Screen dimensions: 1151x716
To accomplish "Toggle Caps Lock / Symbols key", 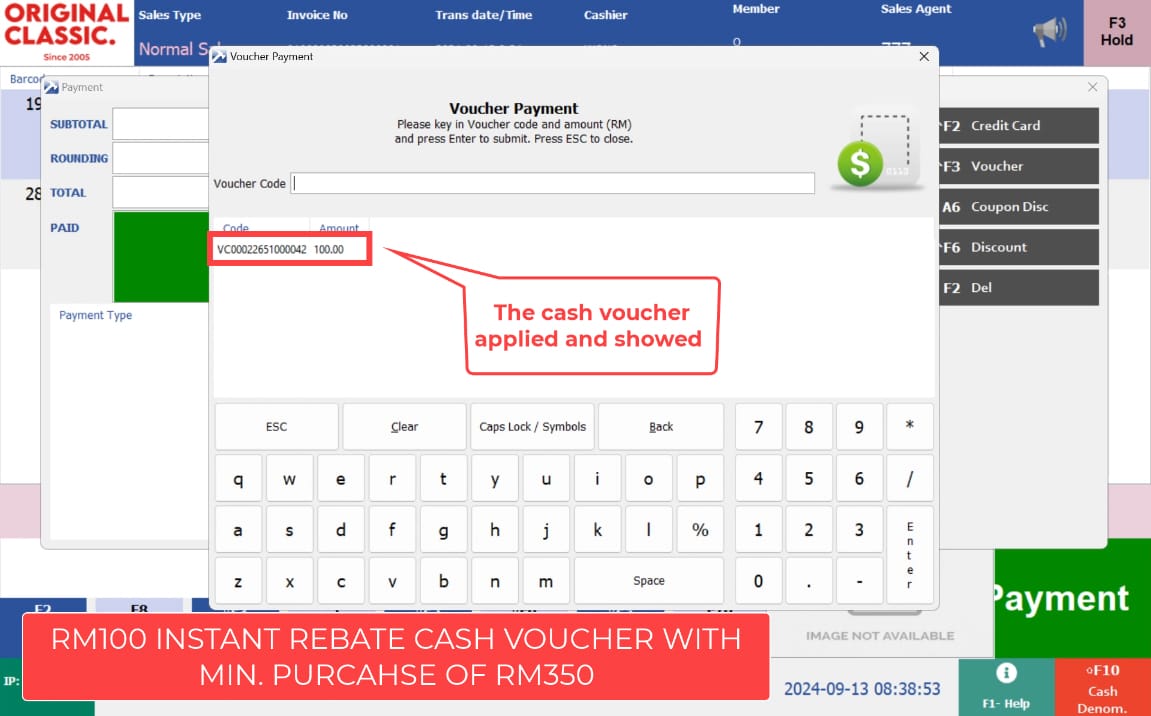I will (x=532, y=427).
